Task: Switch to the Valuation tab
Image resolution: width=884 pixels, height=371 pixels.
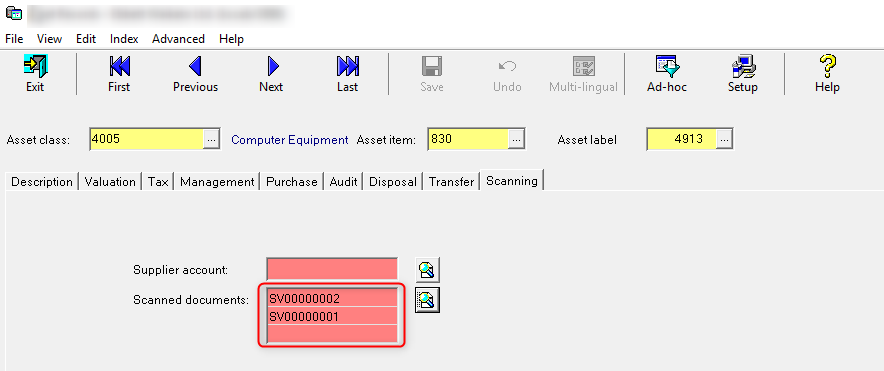Action: coord(110,182)
